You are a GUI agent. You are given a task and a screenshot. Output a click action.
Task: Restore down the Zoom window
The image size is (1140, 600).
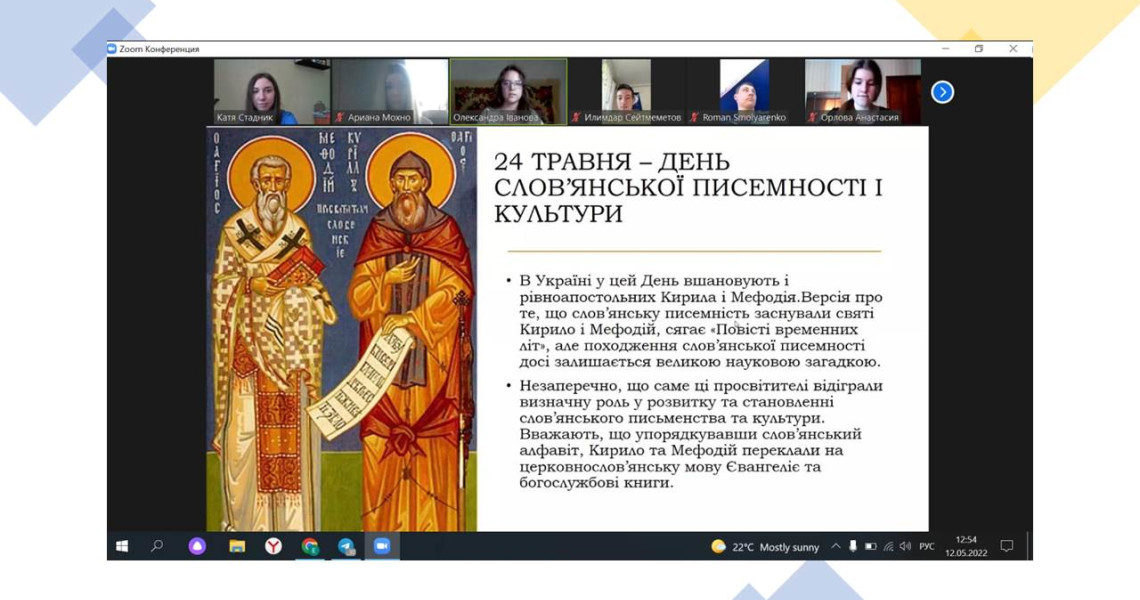(x=979, y=49)
